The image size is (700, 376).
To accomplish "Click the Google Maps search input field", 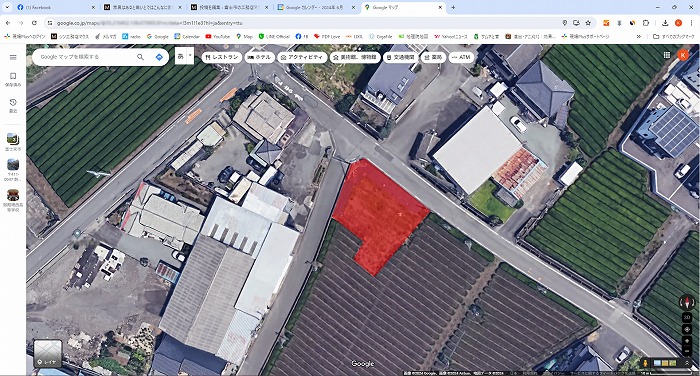I will tap(85, 57).
